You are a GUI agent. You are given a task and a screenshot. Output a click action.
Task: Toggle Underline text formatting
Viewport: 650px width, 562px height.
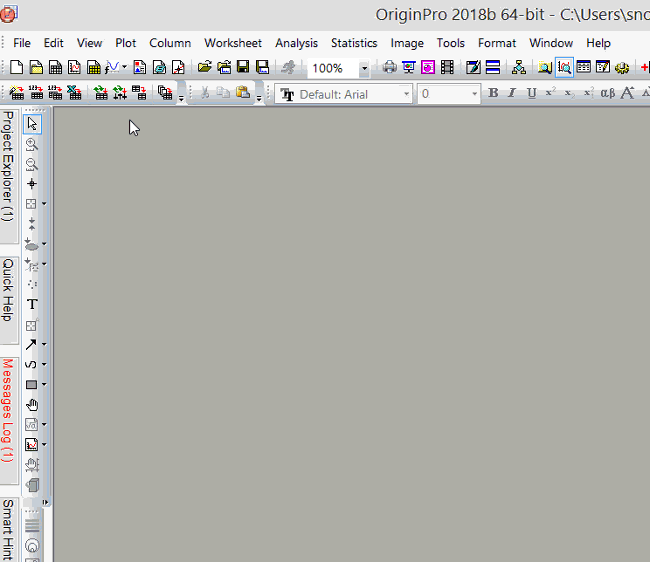531,94
